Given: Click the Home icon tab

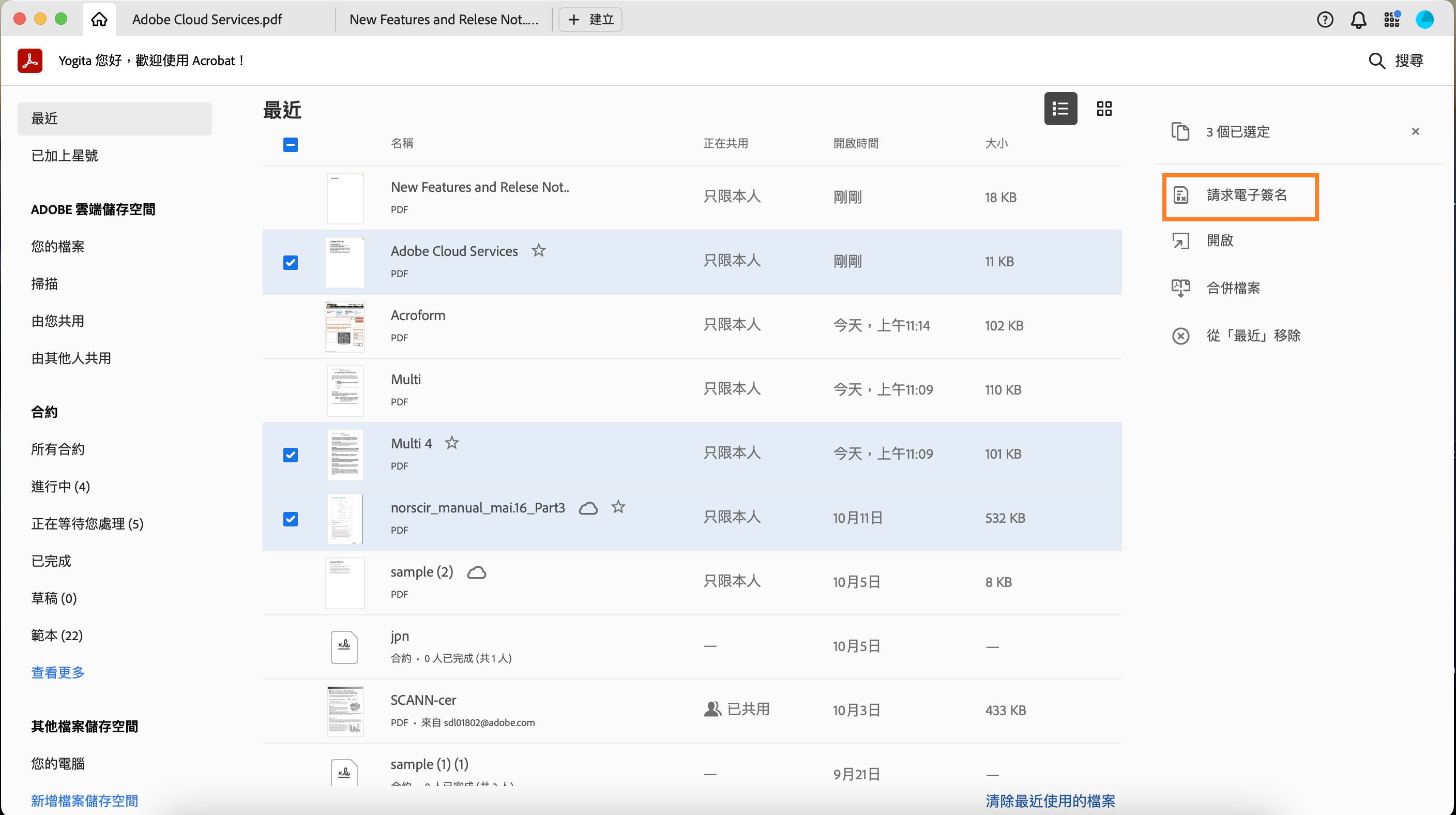Looking at the screenshot, I should 99,19.
